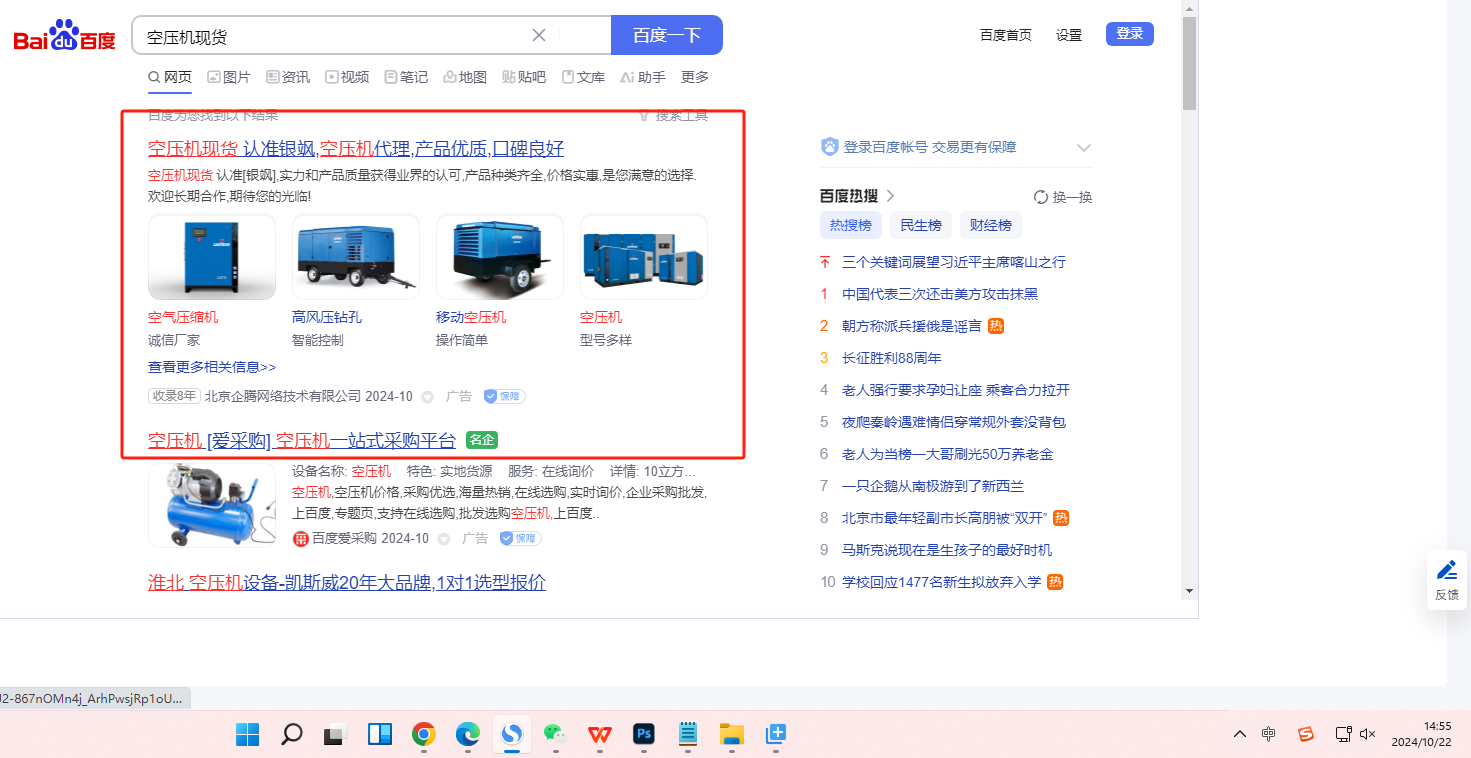Image resolution: width=1471 pixels, height=758 pixels.
Task: Click the 中 input method indicator
Action: tap(1269, 735)
